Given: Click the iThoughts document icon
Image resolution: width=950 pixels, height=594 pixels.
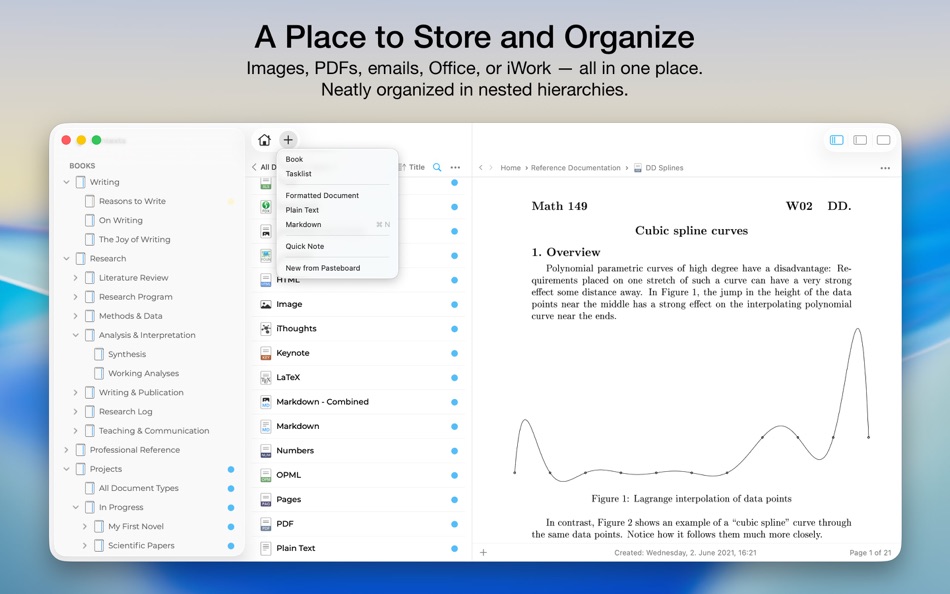Looking at the screenshot, I should (x=268, y=328).
